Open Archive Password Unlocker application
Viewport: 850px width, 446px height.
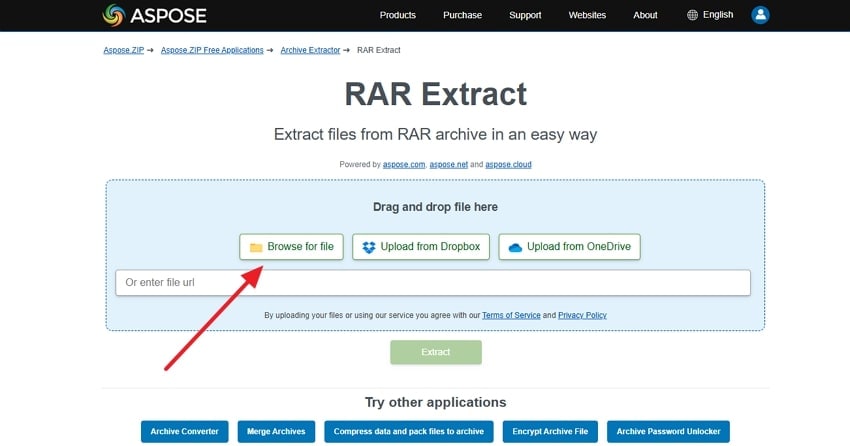tap(668, 431)
